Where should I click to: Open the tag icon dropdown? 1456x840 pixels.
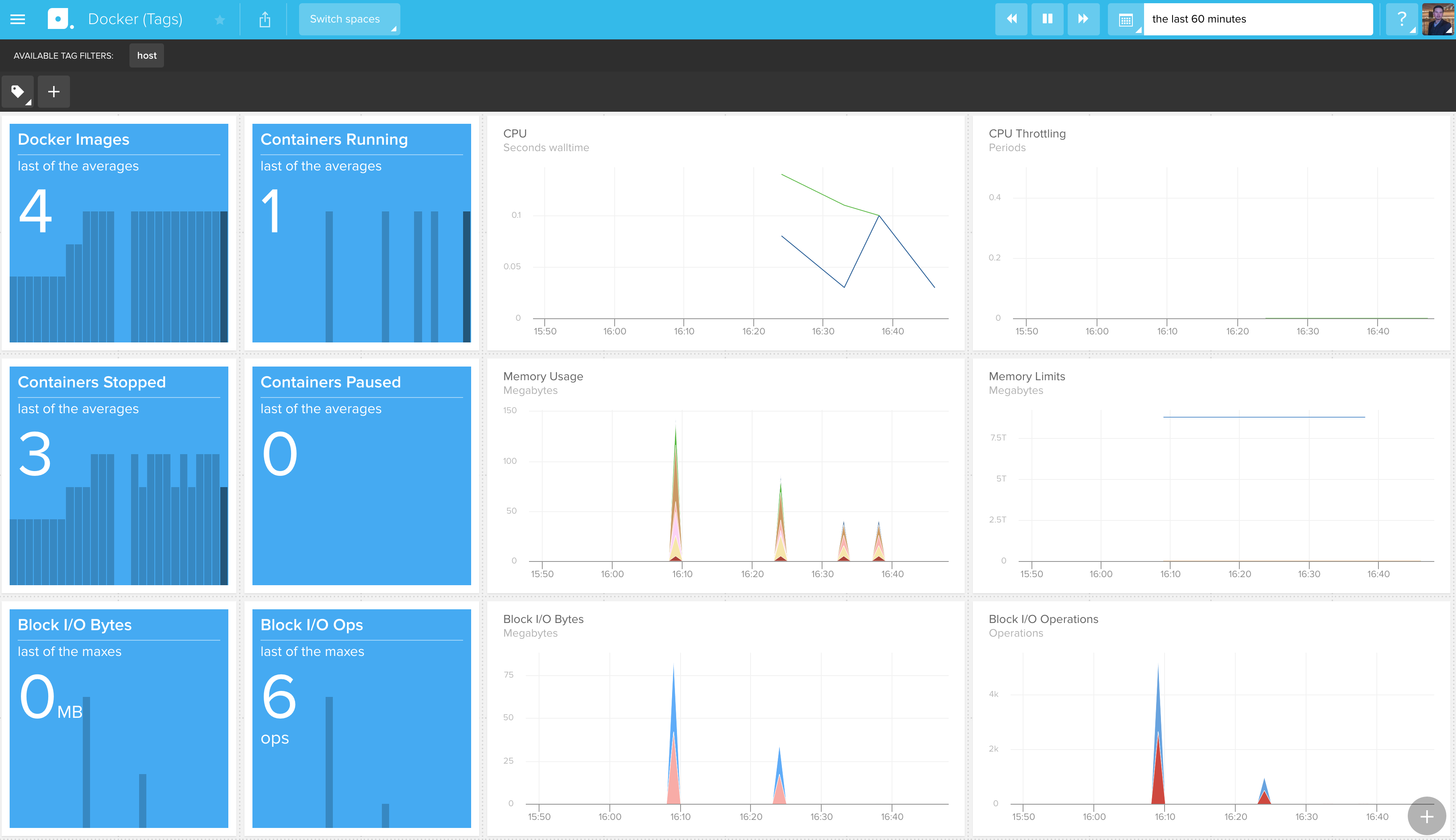[x=18, y=91]
